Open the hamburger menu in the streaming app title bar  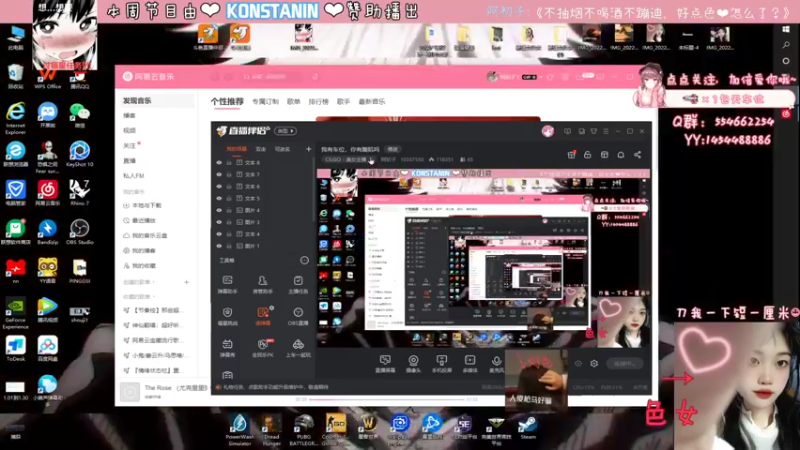(606, 131)
